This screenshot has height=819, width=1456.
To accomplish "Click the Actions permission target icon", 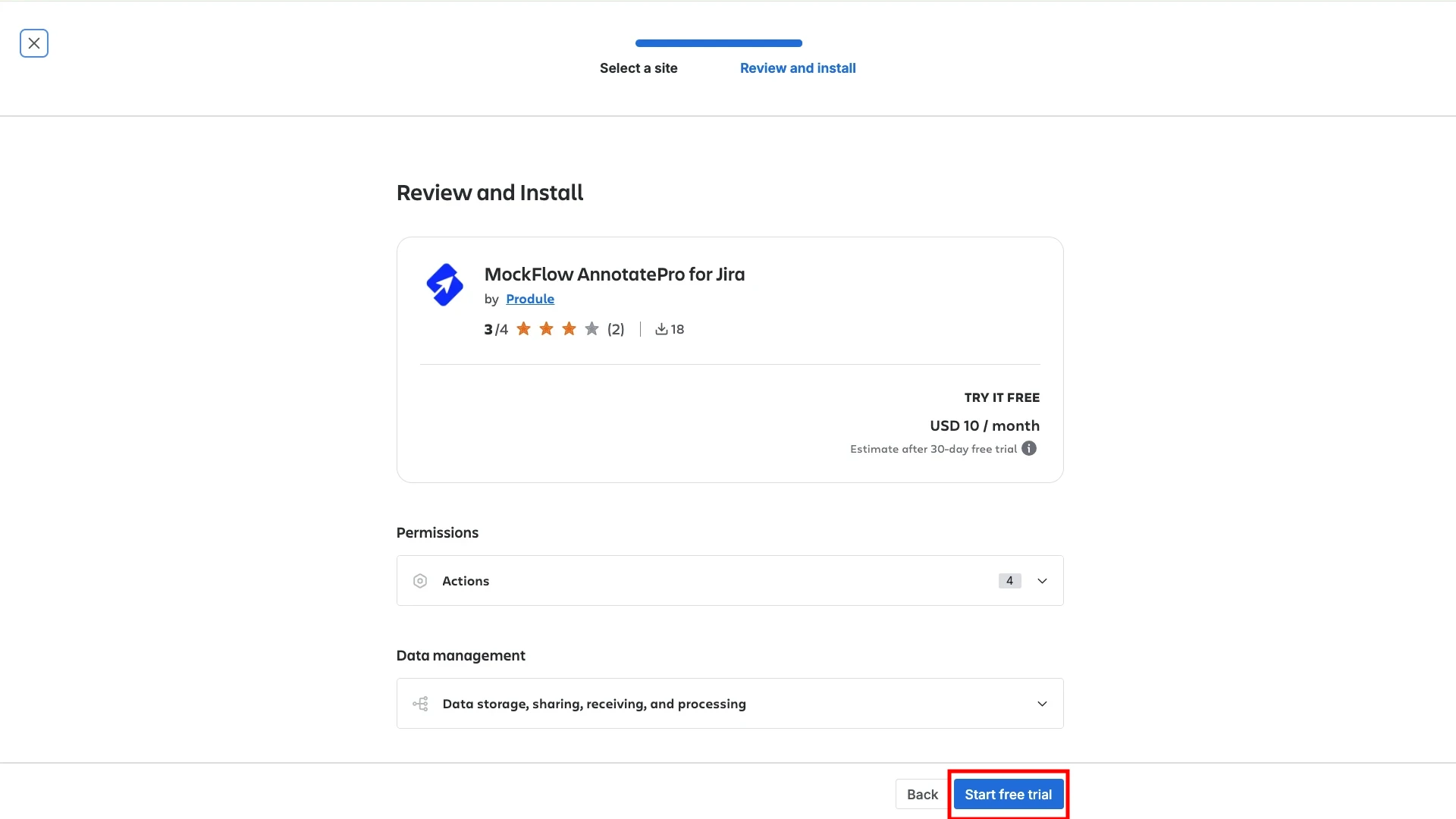I will (x=420, y=580).
